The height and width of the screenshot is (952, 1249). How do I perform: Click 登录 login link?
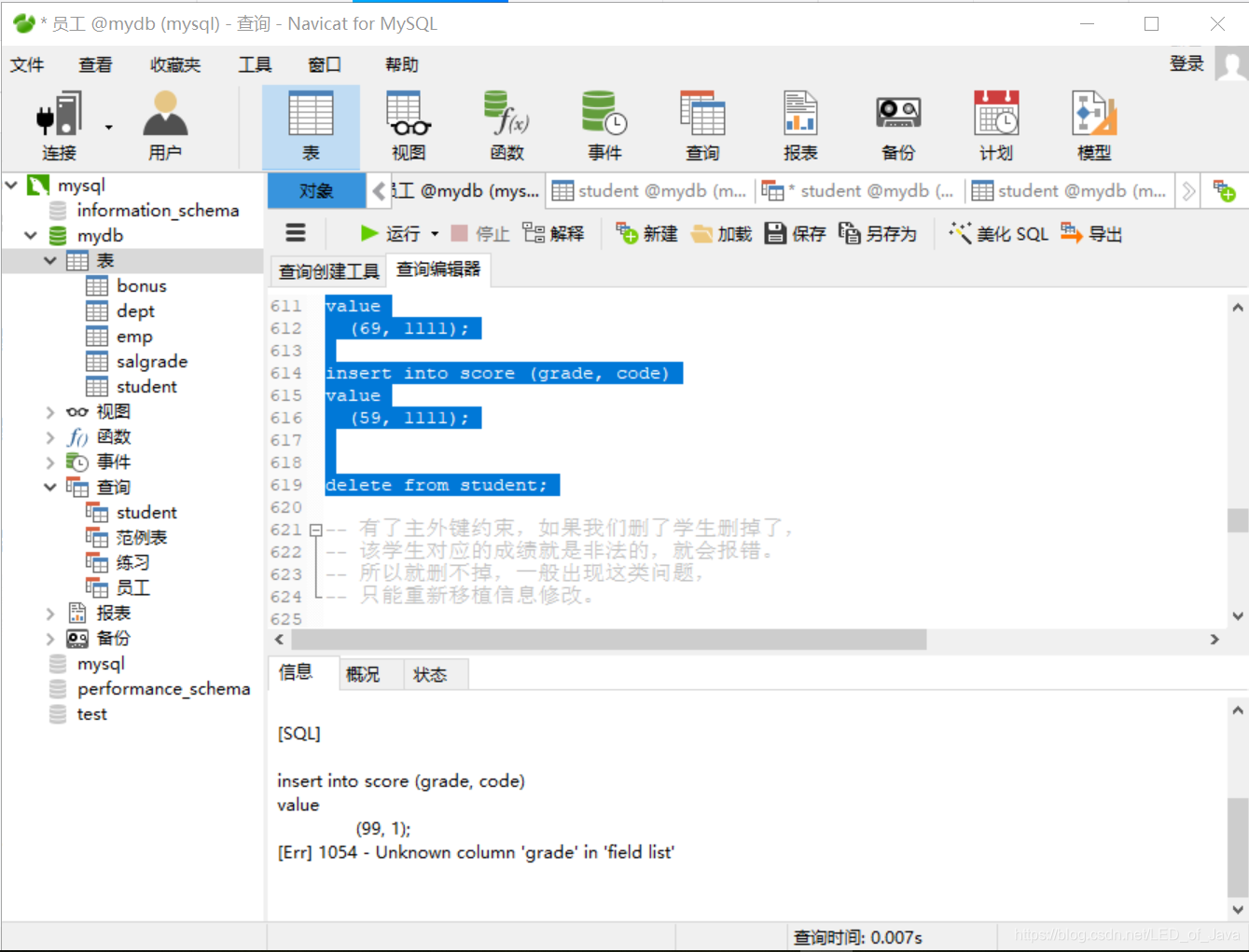tap(1187, 63)
